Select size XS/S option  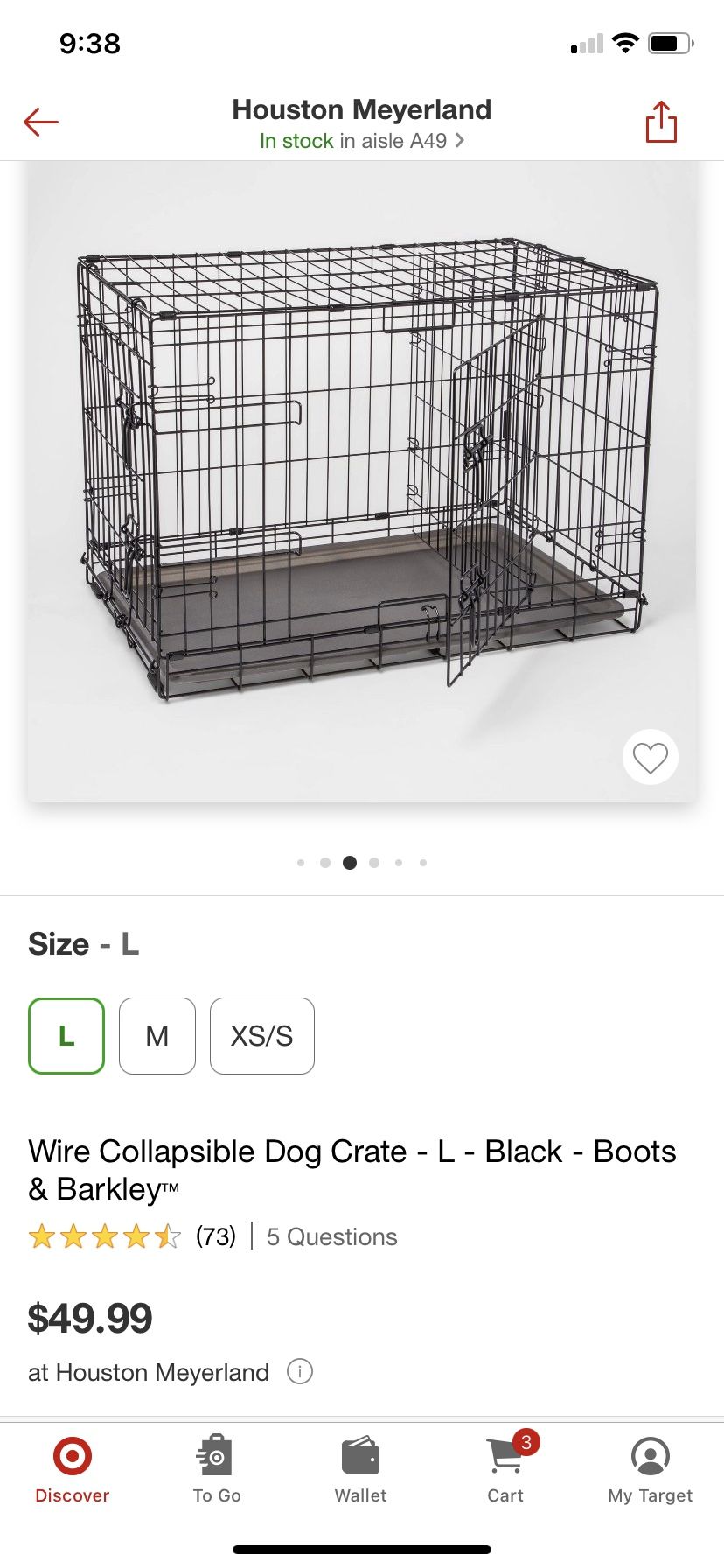click(262, 1036)
